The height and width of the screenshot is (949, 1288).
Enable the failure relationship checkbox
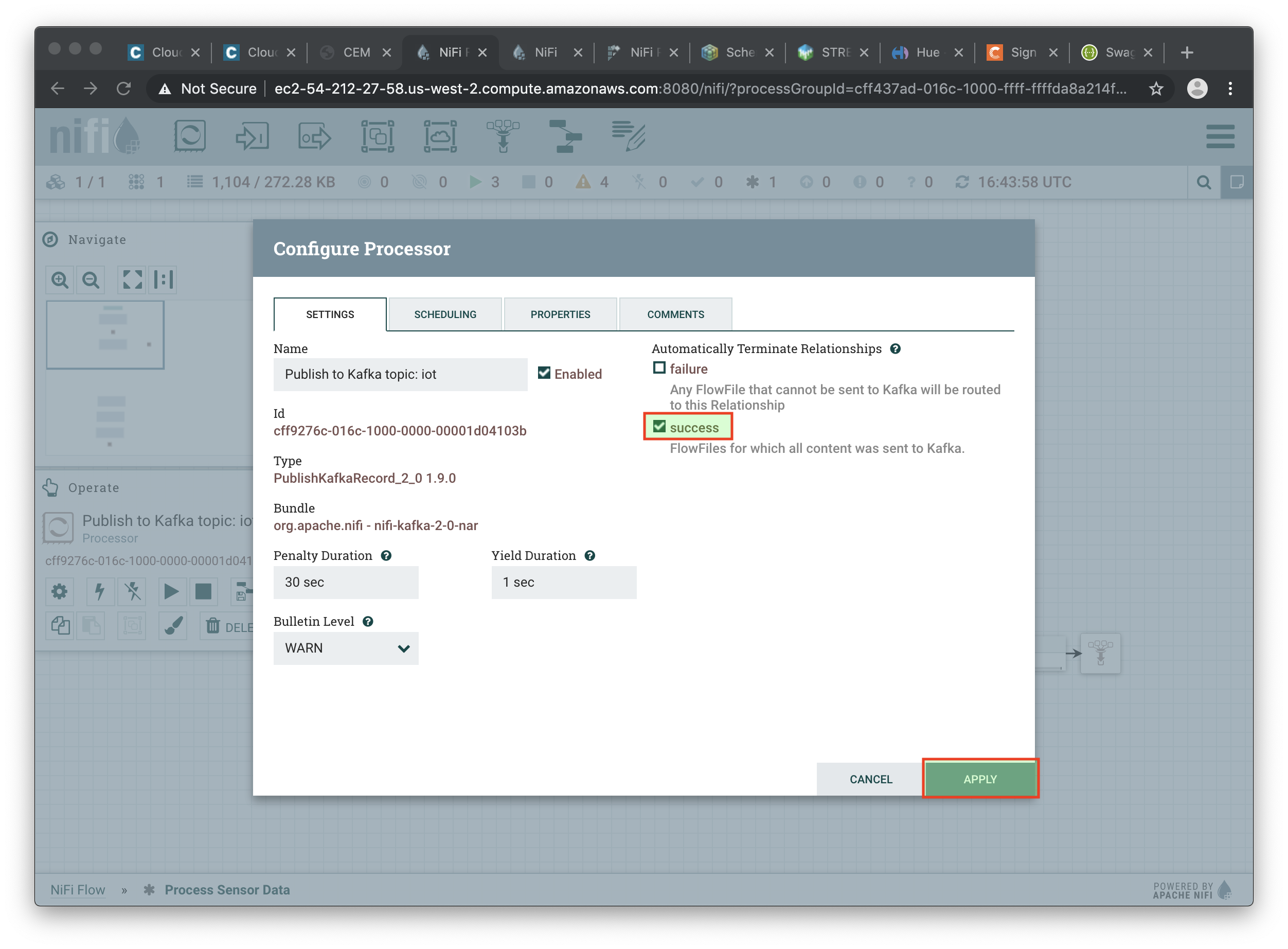[659, 369]
